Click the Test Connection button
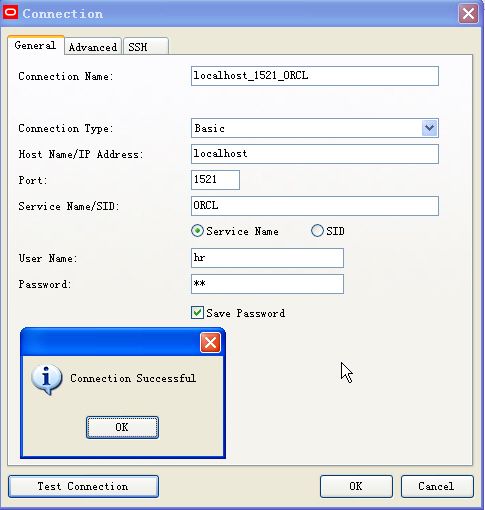This screenshot has width=485, height=510. 83,486
